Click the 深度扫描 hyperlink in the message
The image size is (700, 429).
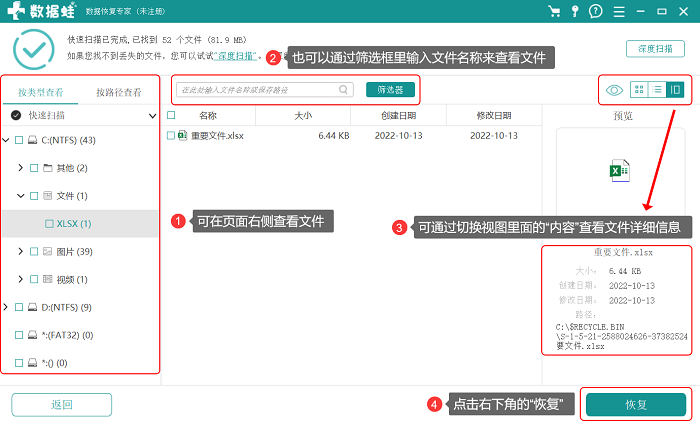coord(236,56)
